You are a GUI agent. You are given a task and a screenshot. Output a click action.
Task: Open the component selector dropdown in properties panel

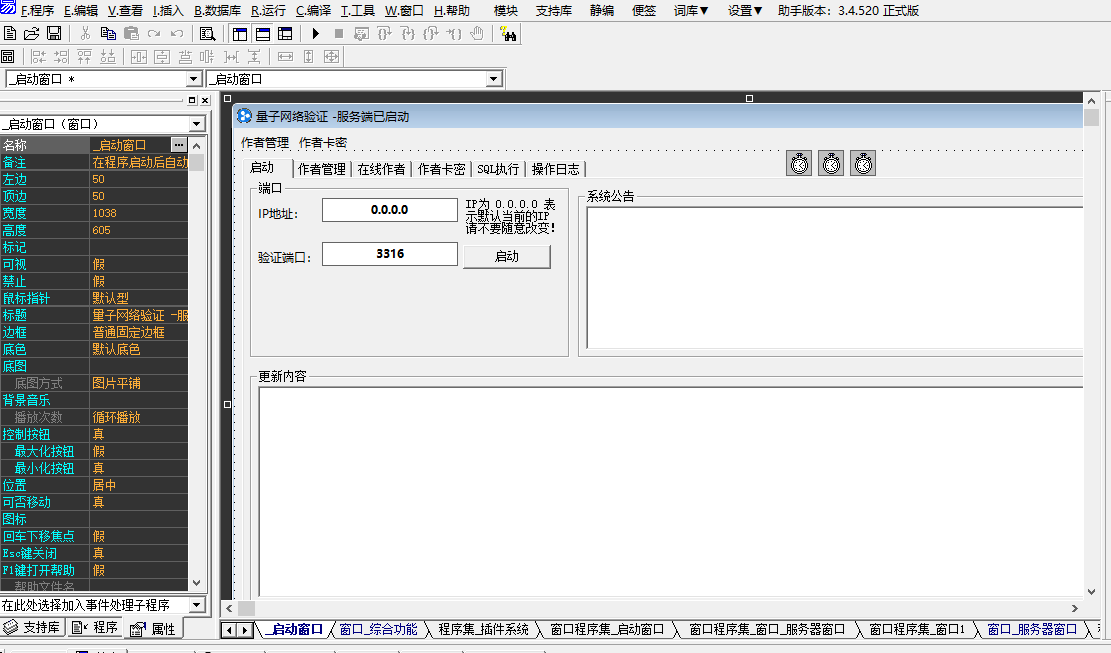click(196, 124)
